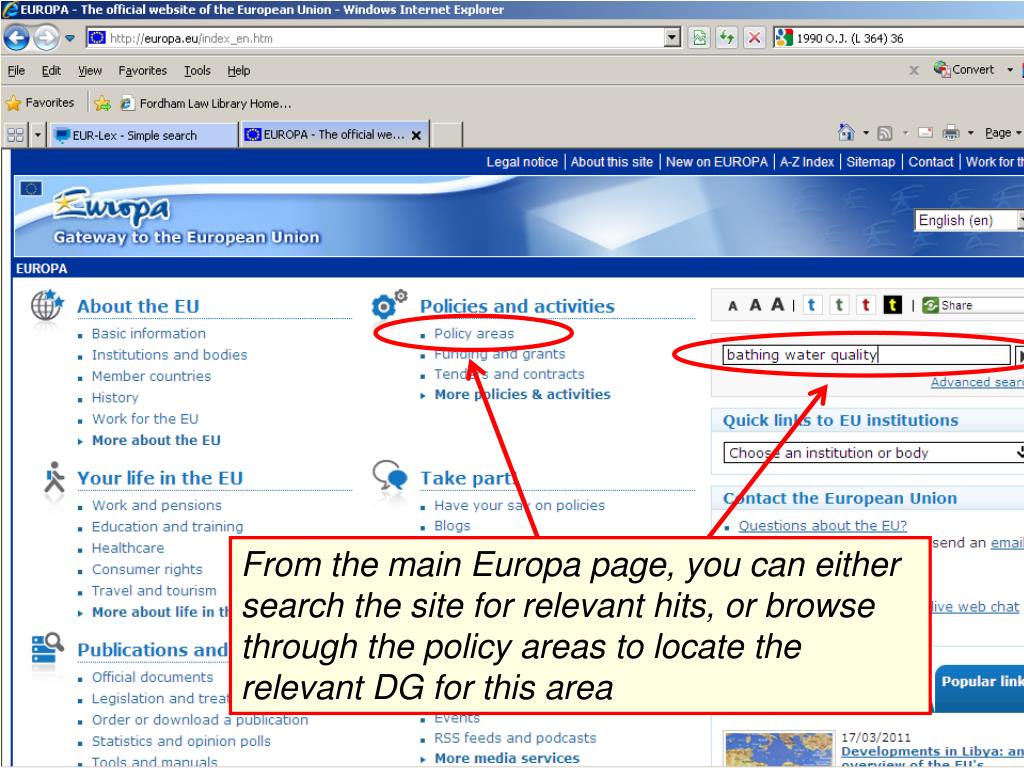Viewport: 1024px width, 768px height.
Task: Click the RSS Feeds icon
Action: click(x=885, y=133)
